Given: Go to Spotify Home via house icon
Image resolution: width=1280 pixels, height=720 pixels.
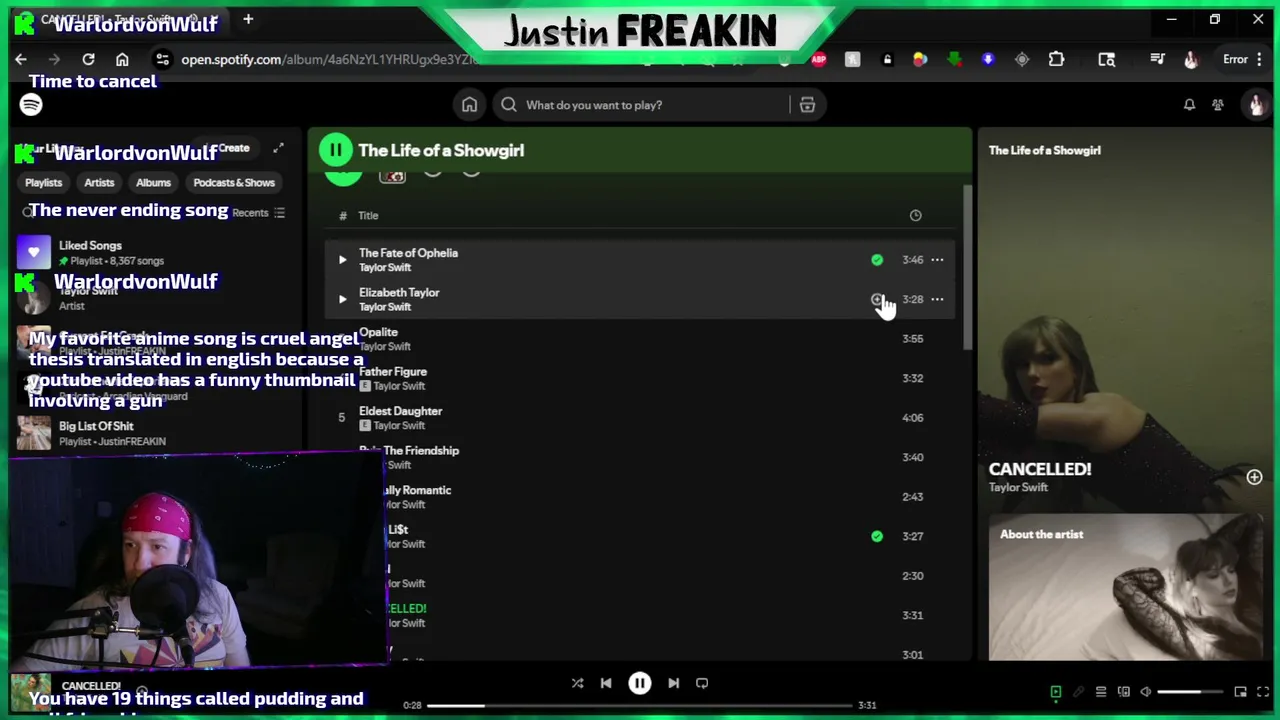Looking at the screenshot, I should click(469, 105).
